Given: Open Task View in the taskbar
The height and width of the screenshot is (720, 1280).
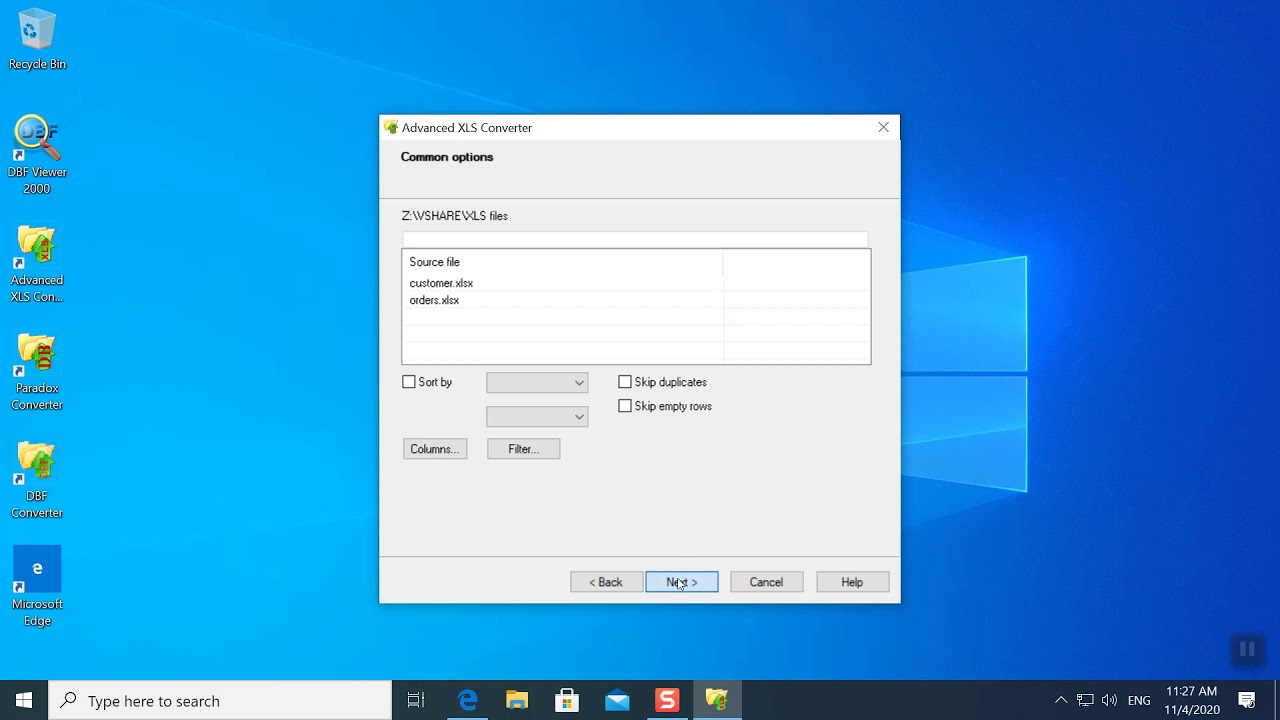Looking at the screenshot, I should point(416,700).
